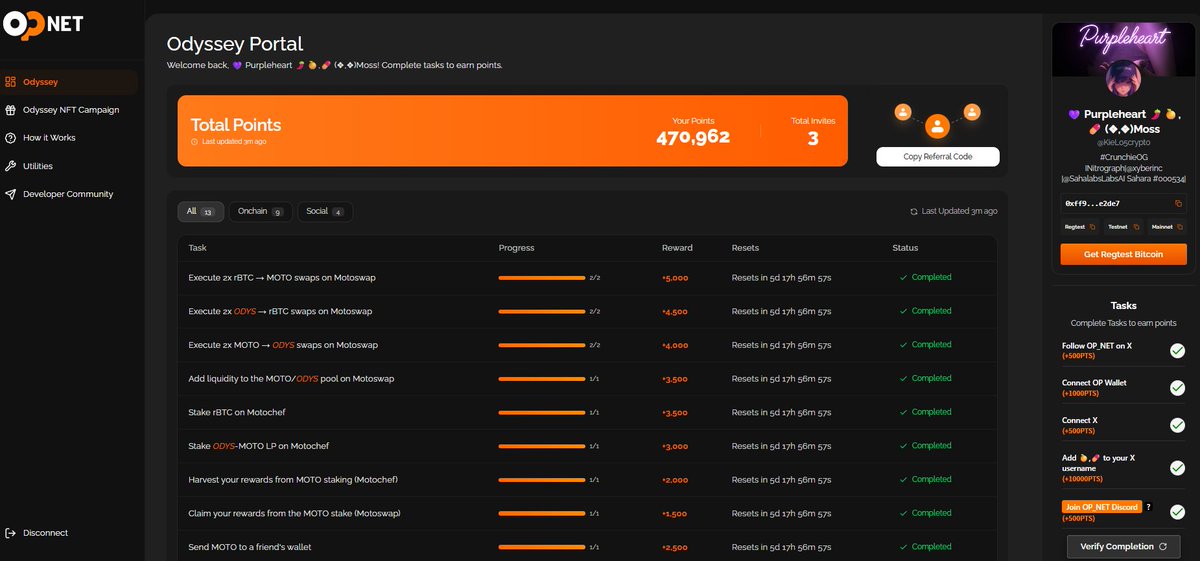Copy the Testnet address
The image size is (1200, 561).
(1136, 227)
